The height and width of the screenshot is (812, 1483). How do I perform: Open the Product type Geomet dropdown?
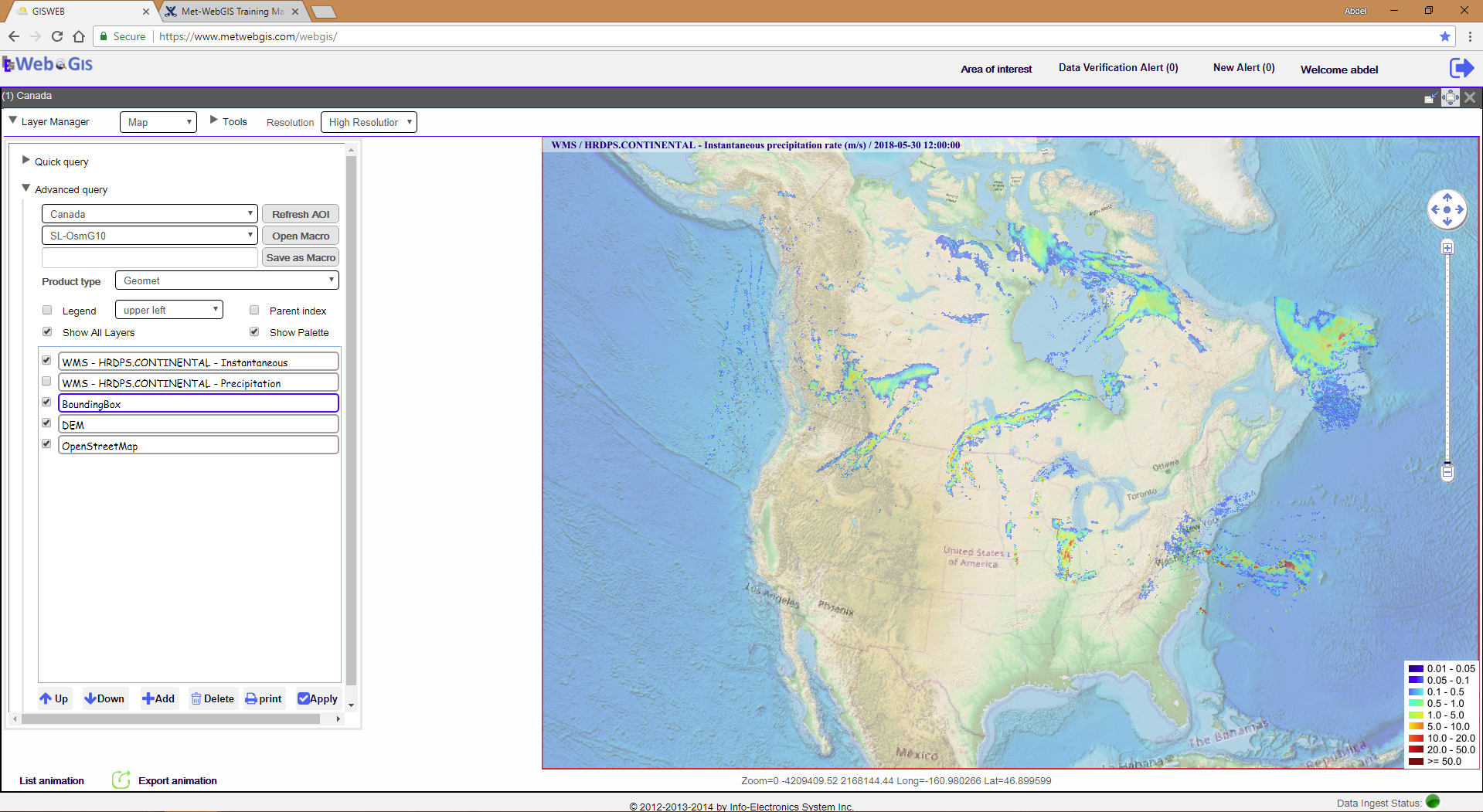tap(227, 281)
